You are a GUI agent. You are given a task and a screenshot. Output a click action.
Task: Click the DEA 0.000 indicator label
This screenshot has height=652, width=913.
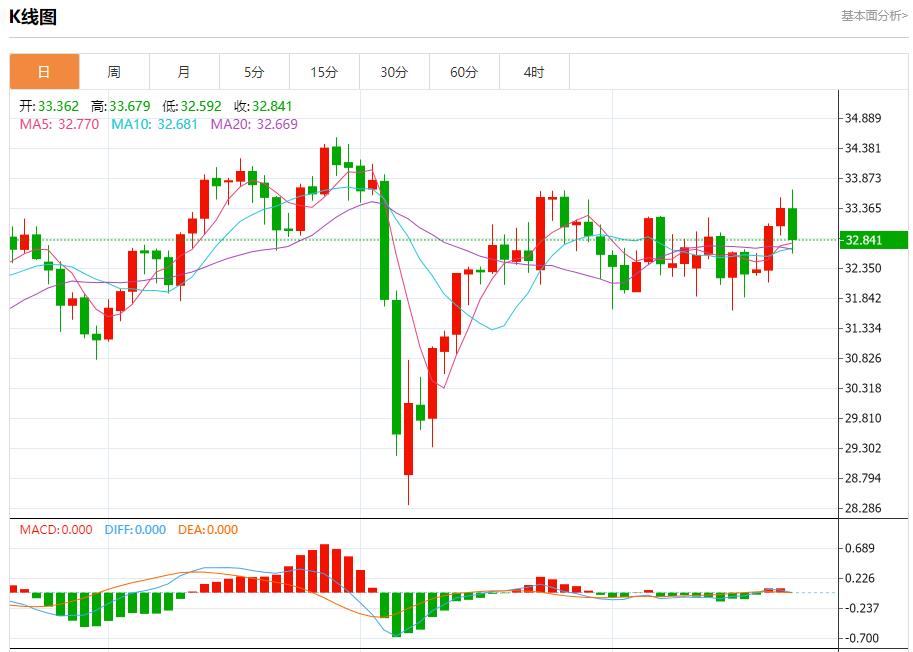point(208,530)
